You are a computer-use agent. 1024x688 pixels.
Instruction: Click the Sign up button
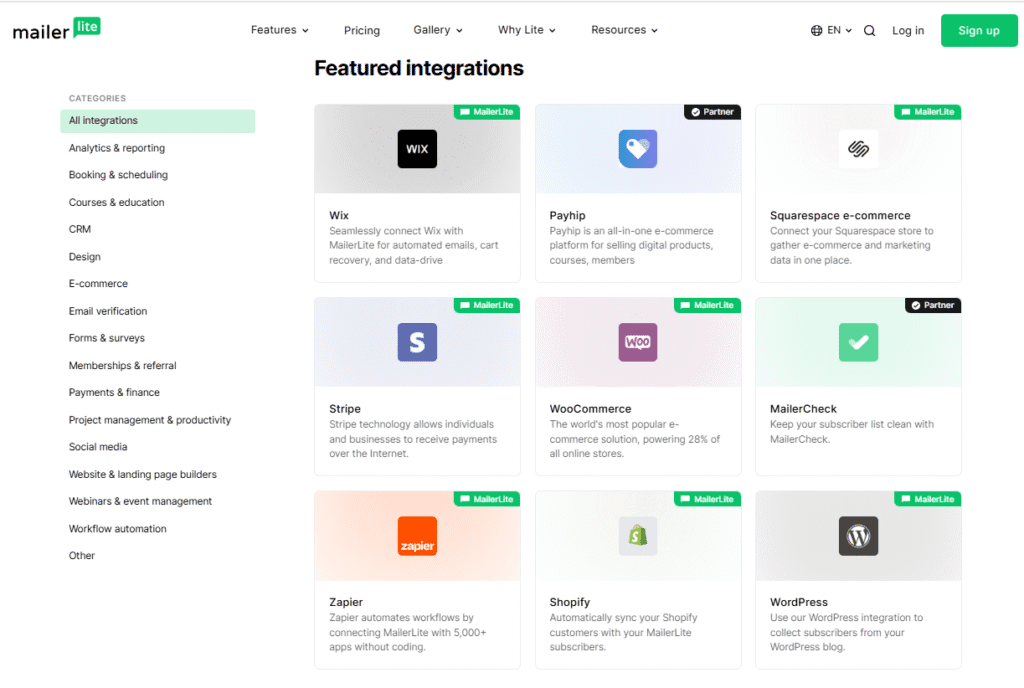tap(978, 31)
